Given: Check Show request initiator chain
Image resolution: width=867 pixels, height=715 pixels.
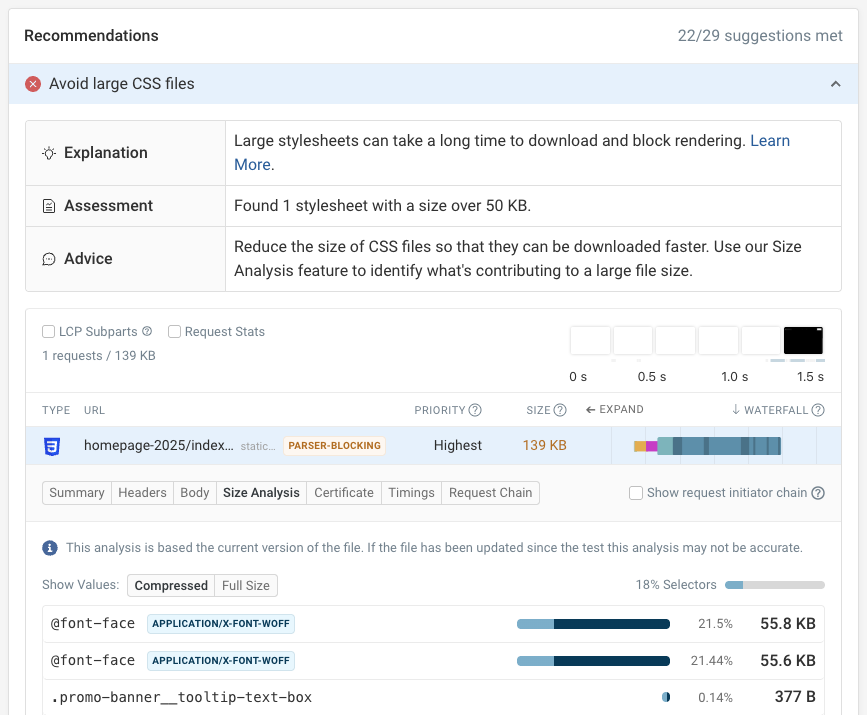Looking at the screenshot, I should pyautogui.click(x=635, y=493).
